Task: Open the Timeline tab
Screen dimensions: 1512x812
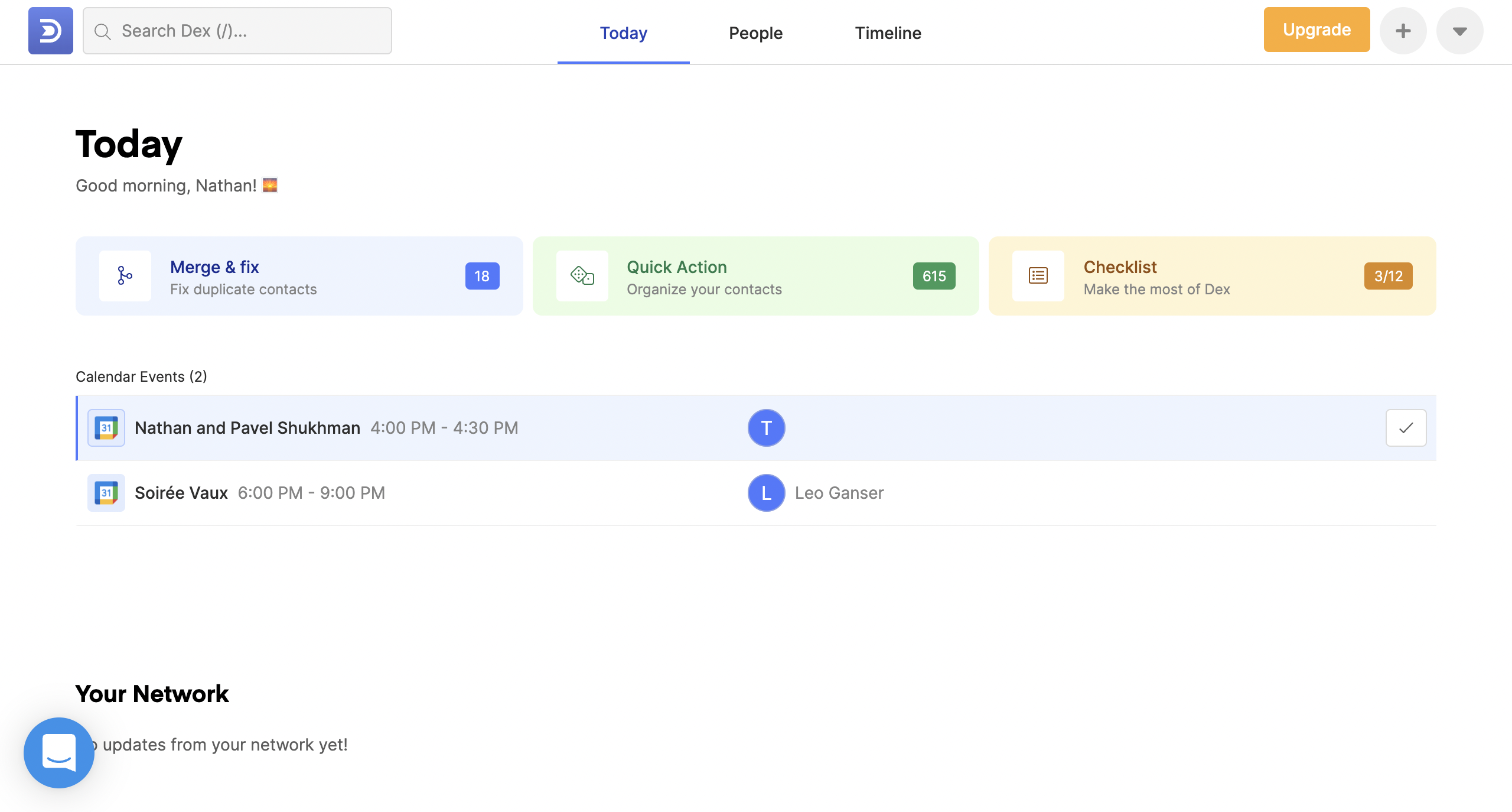Action: 888,33
